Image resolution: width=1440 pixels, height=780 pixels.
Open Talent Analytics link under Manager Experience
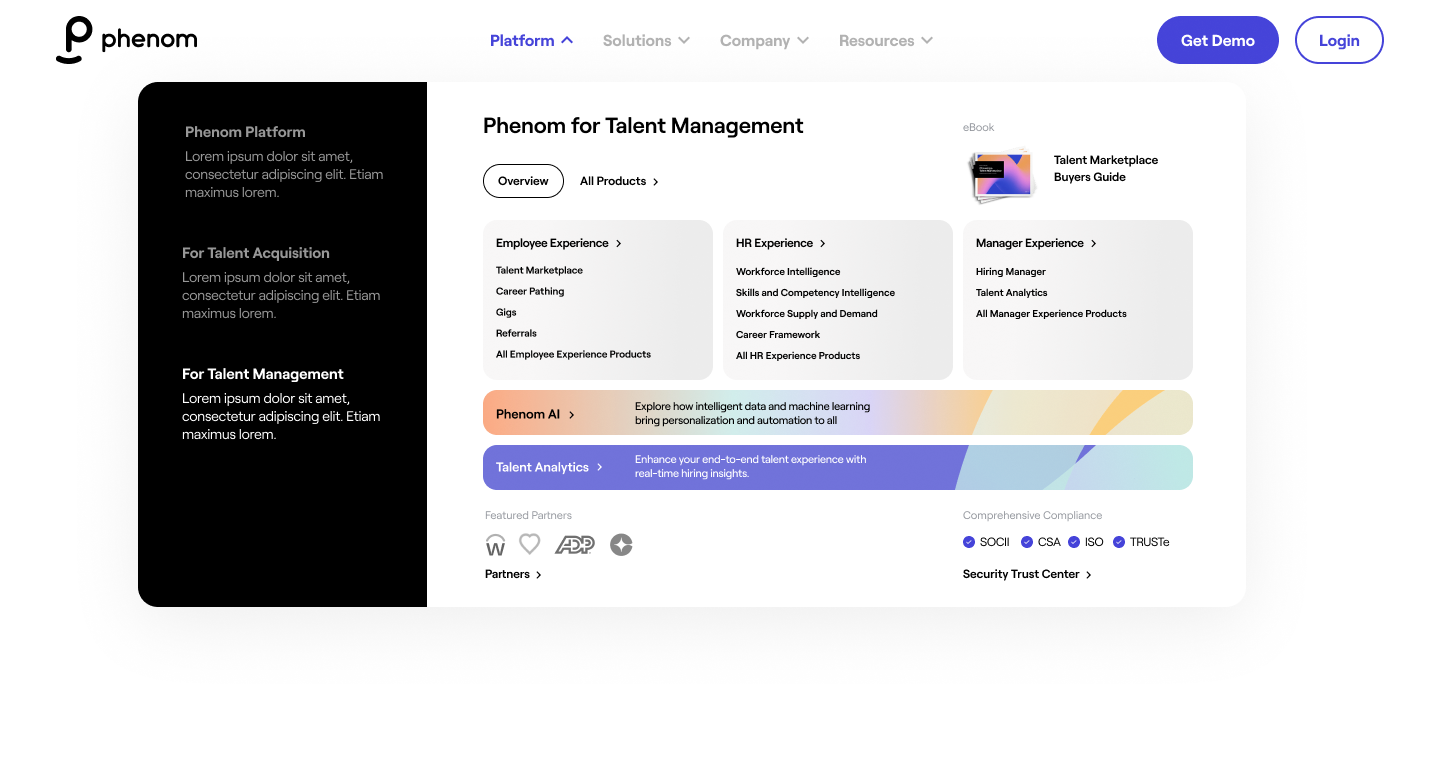[1011, 292]
